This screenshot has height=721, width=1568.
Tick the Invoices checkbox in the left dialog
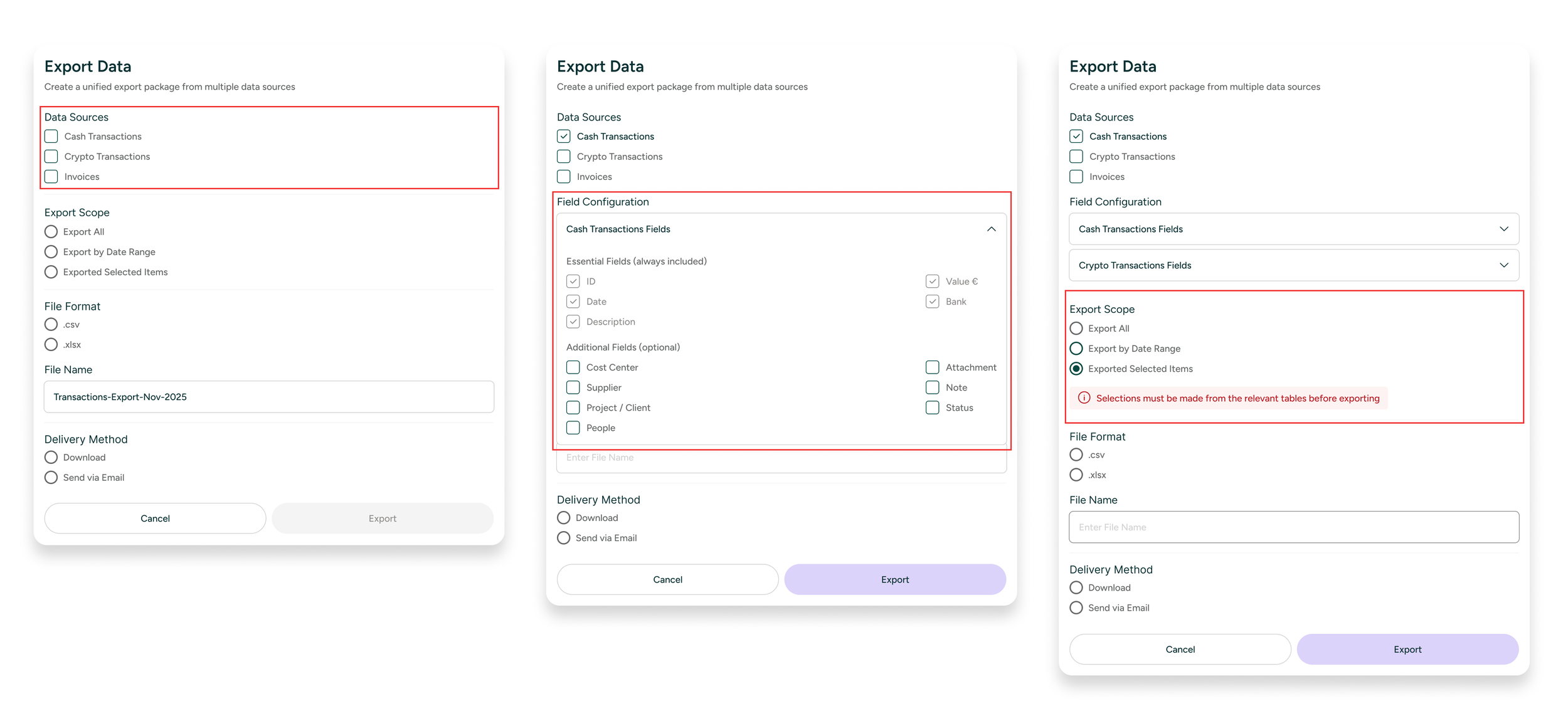coord(51,177)
